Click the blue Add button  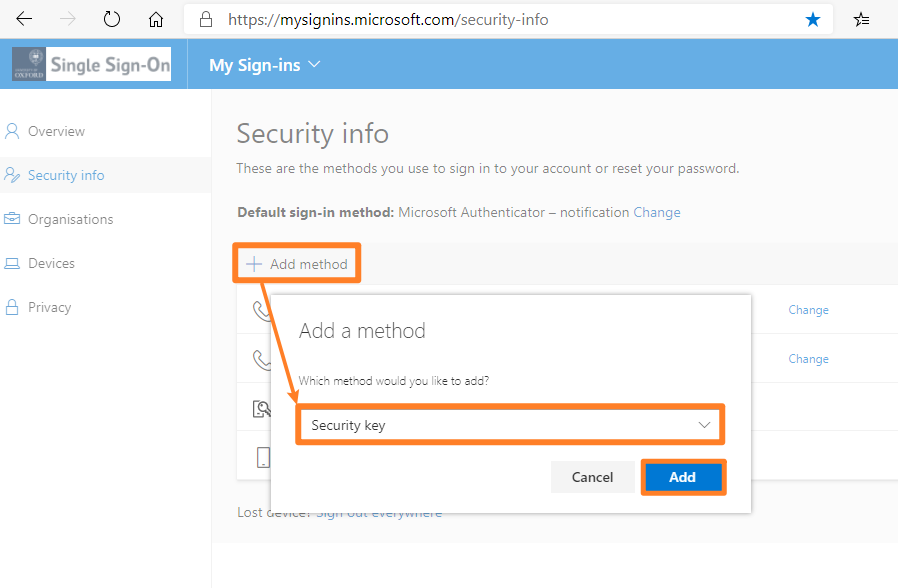coord(683,477)
